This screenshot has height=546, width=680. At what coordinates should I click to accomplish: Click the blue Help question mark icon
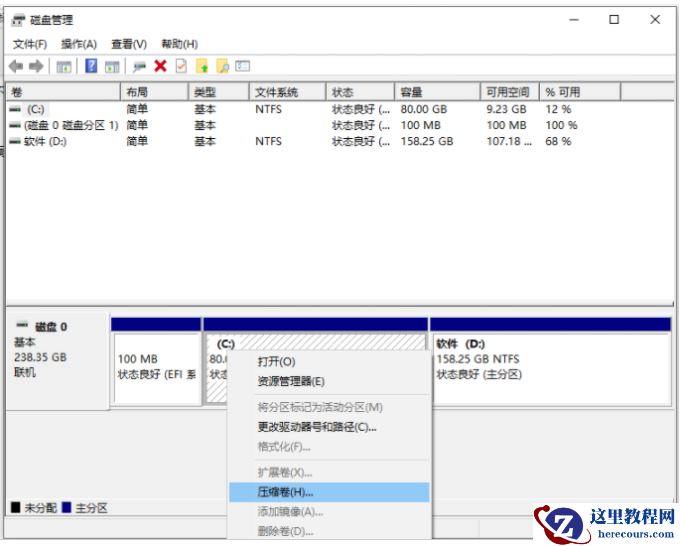point(91,66)
